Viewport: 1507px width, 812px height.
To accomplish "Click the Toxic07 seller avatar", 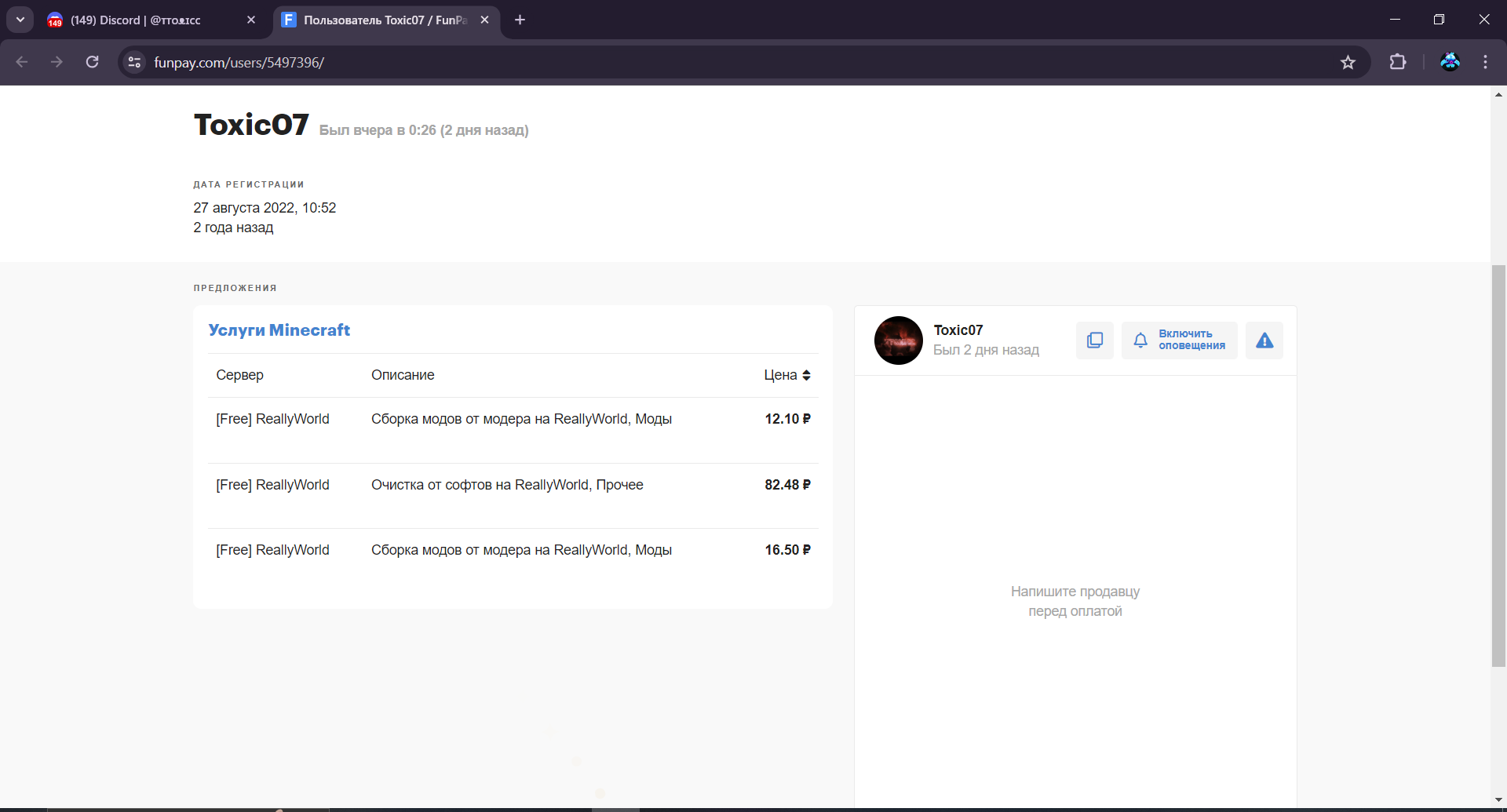I will (x=899, y=340).
